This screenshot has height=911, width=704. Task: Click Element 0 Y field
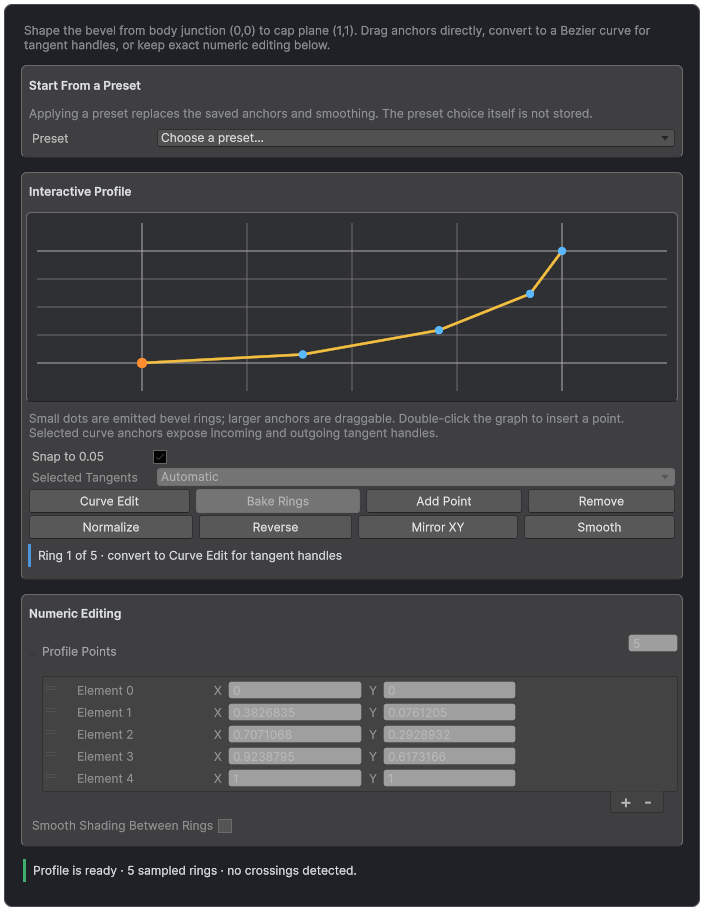tap(450, 690)
